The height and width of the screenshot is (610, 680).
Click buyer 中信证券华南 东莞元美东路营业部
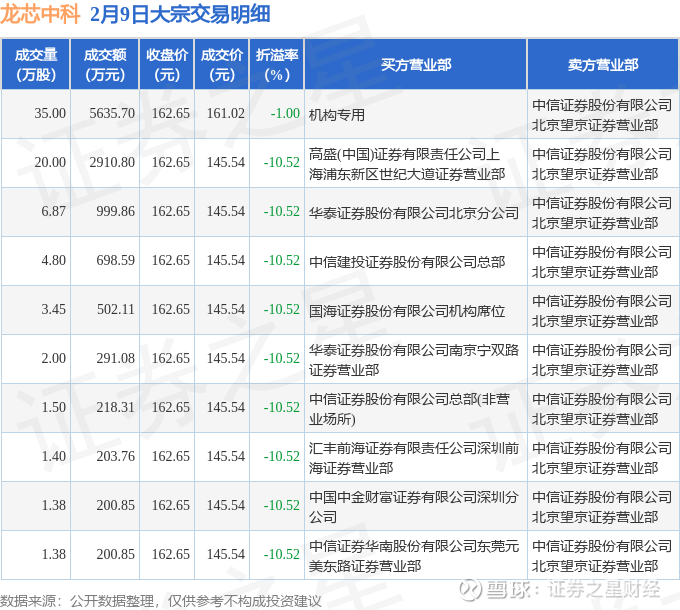click(414, 556)
